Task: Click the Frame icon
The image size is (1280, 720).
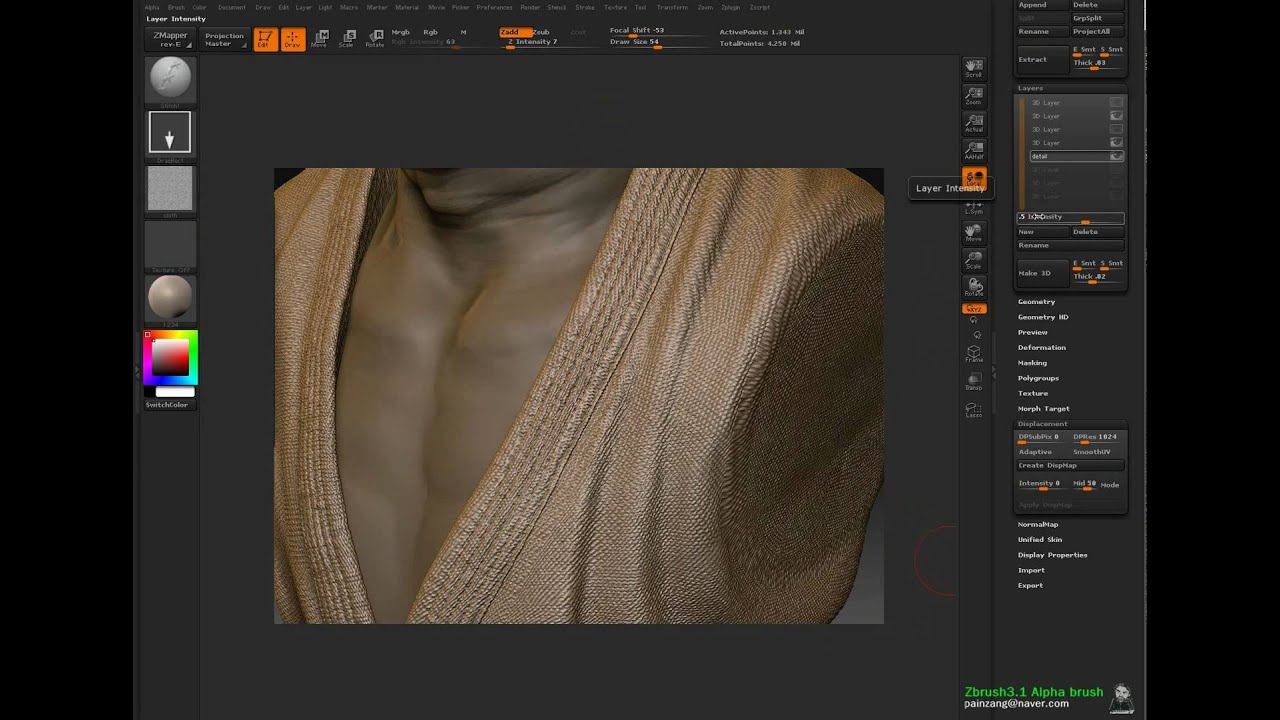Action: [x=973, y=354]
